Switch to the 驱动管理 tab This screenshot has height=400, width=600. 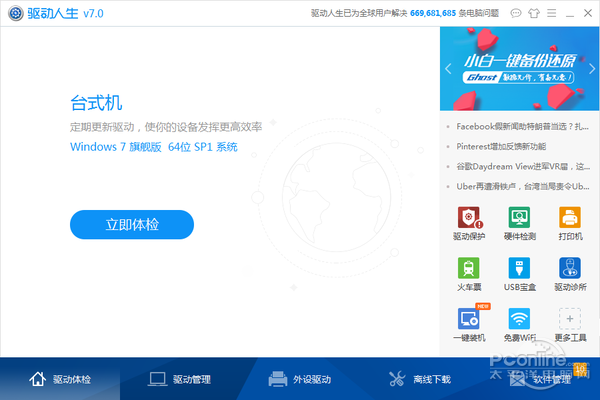(179, 379)
